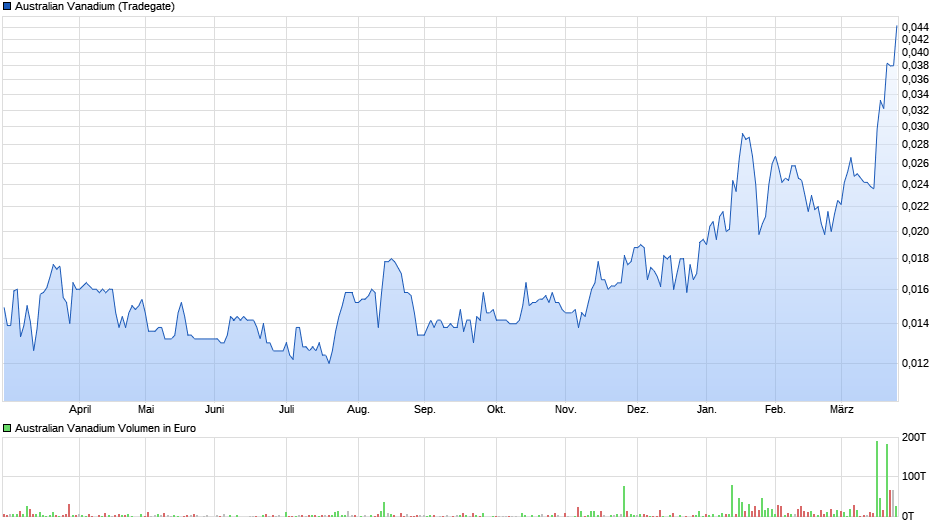Select the Juni month label
Screen dimensions: 940x526
(x=214, y=409)
